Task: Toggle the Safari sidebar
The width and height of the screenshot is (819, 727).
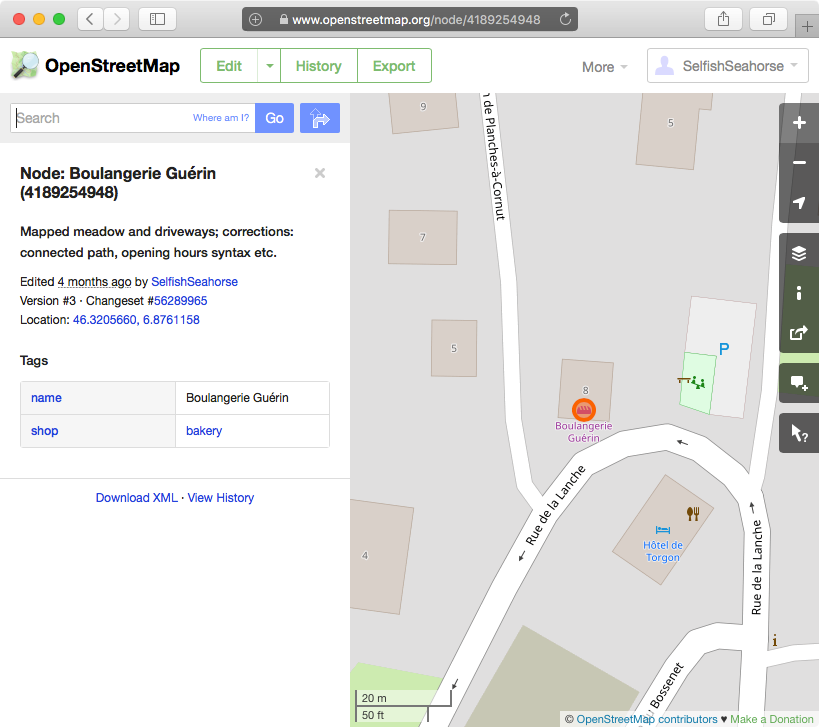Action: pos(157,19)
